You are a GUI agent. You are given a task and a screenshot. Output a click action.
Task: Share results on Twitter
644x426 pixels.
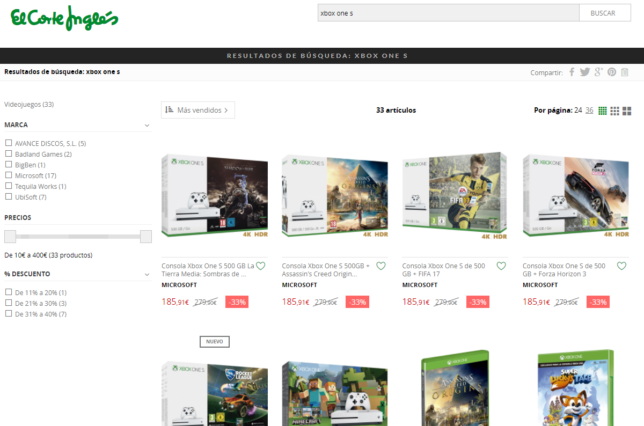tap(586, 72)
